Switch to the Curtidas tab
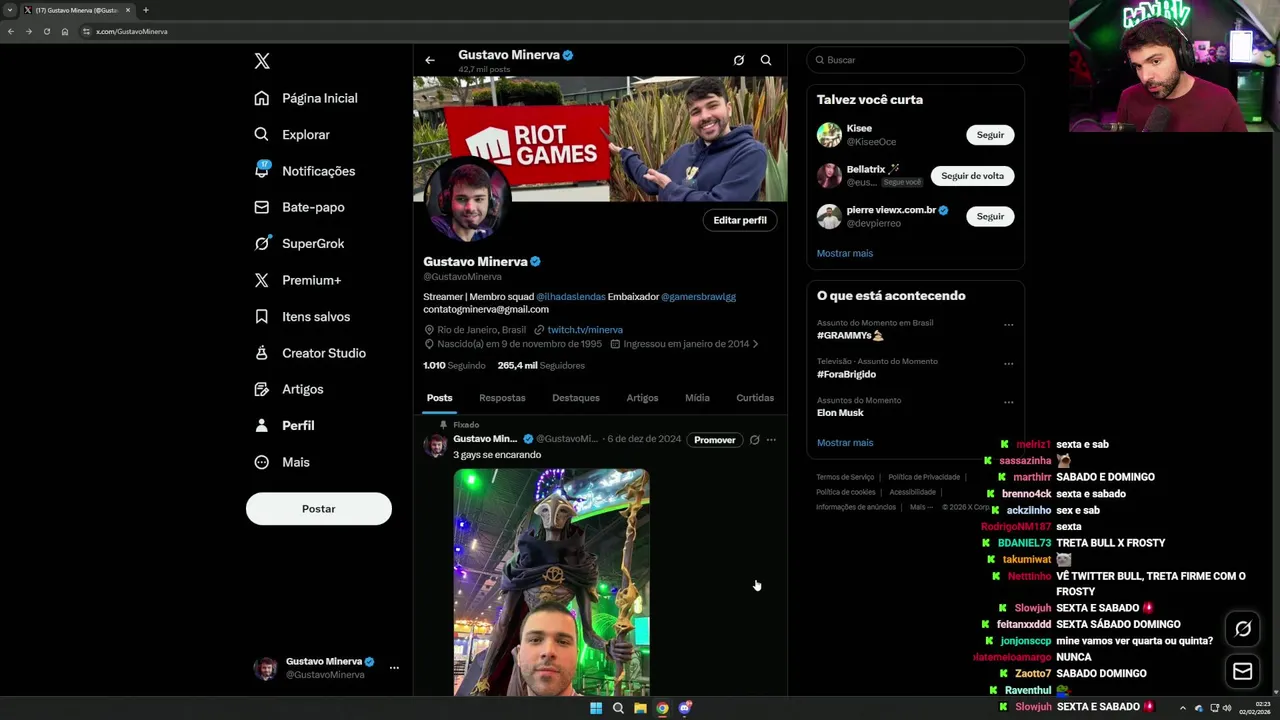This screenshot has width=1280, height=720. pos(755,398)
